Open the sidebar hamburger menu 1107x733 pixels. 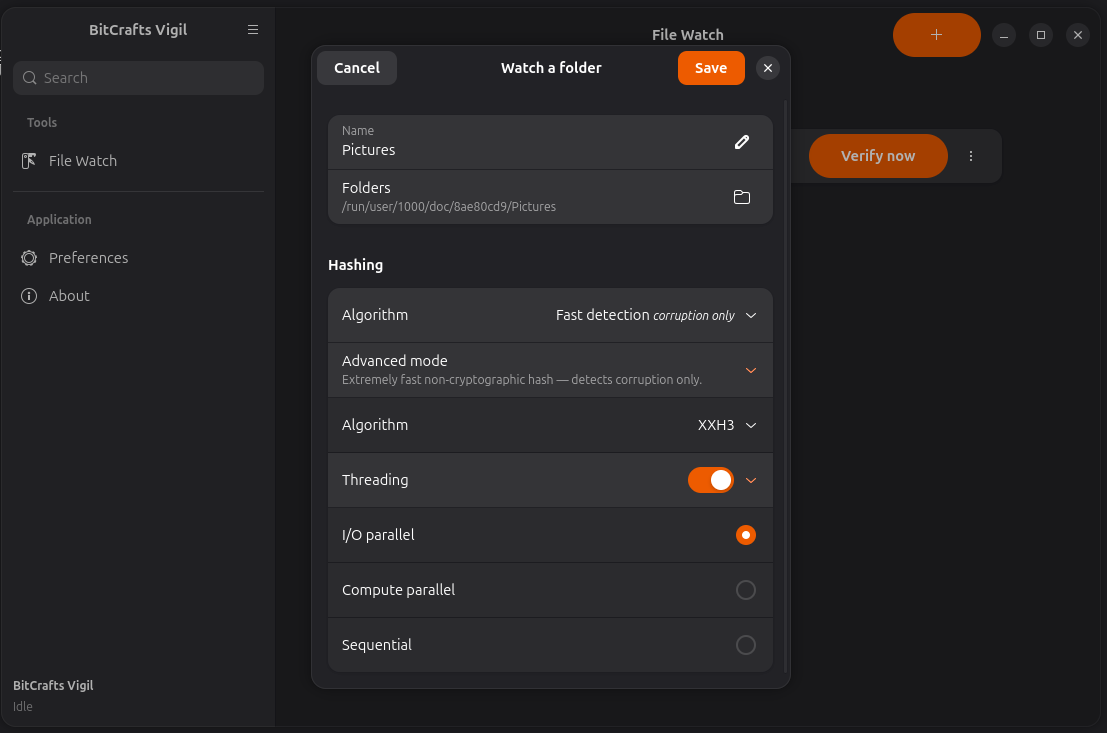click(253, 30)
